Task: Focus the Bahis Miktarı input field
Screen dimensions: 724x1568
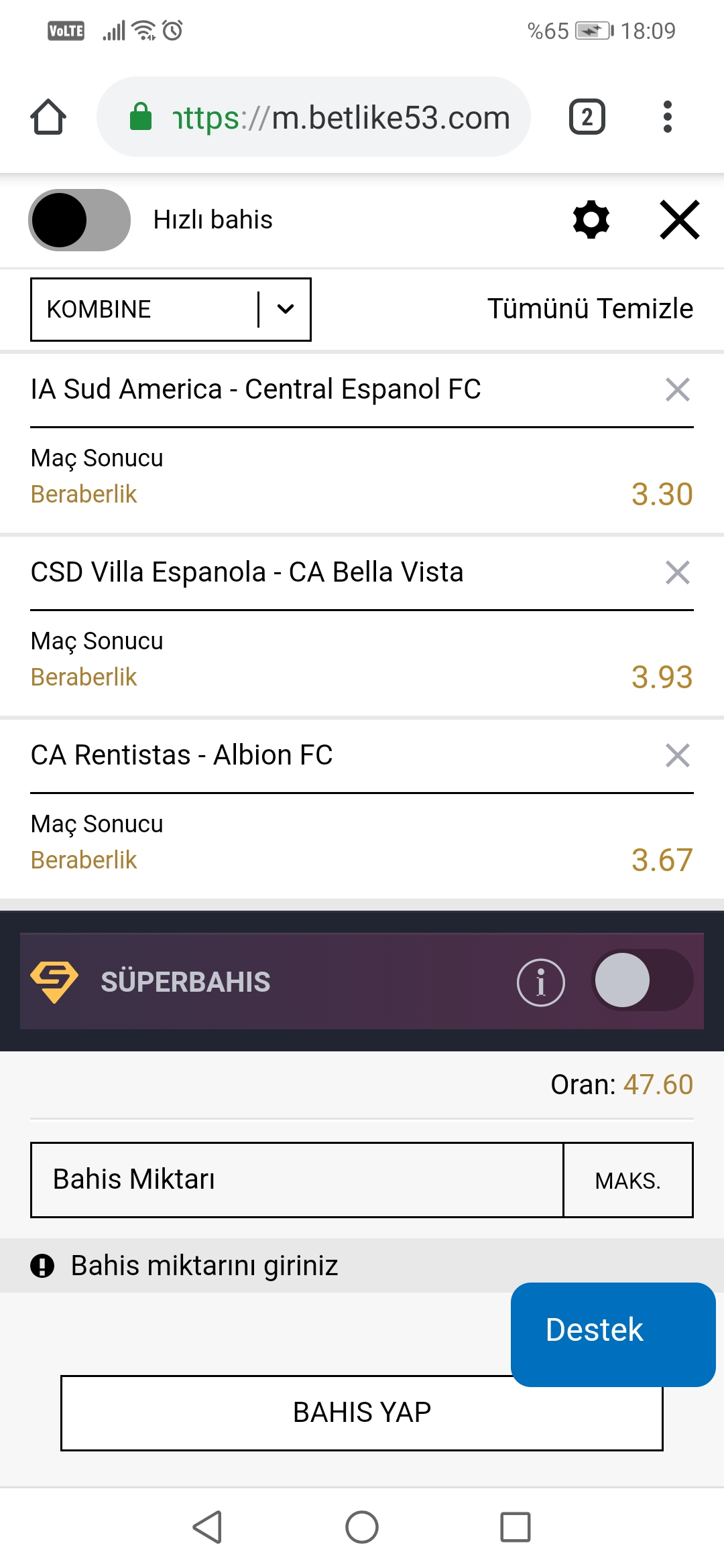Action: pyautogui.click(x=297, y=1180)
